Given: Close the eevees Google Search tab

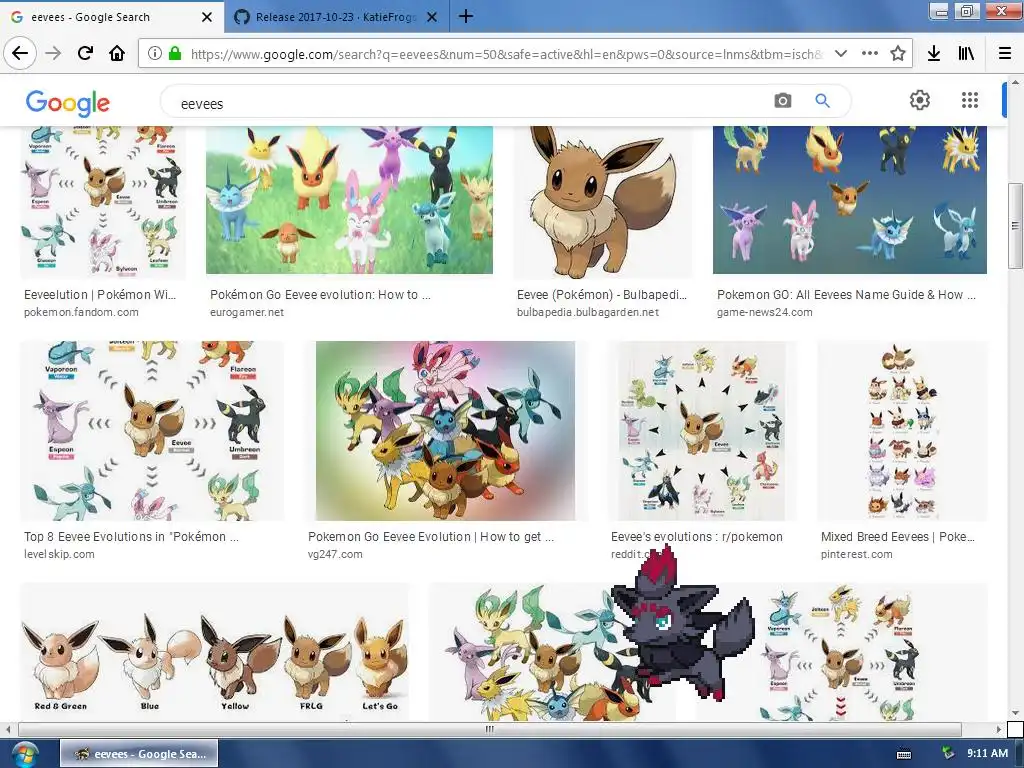Looking at the screenshot, I should [206, 17].
